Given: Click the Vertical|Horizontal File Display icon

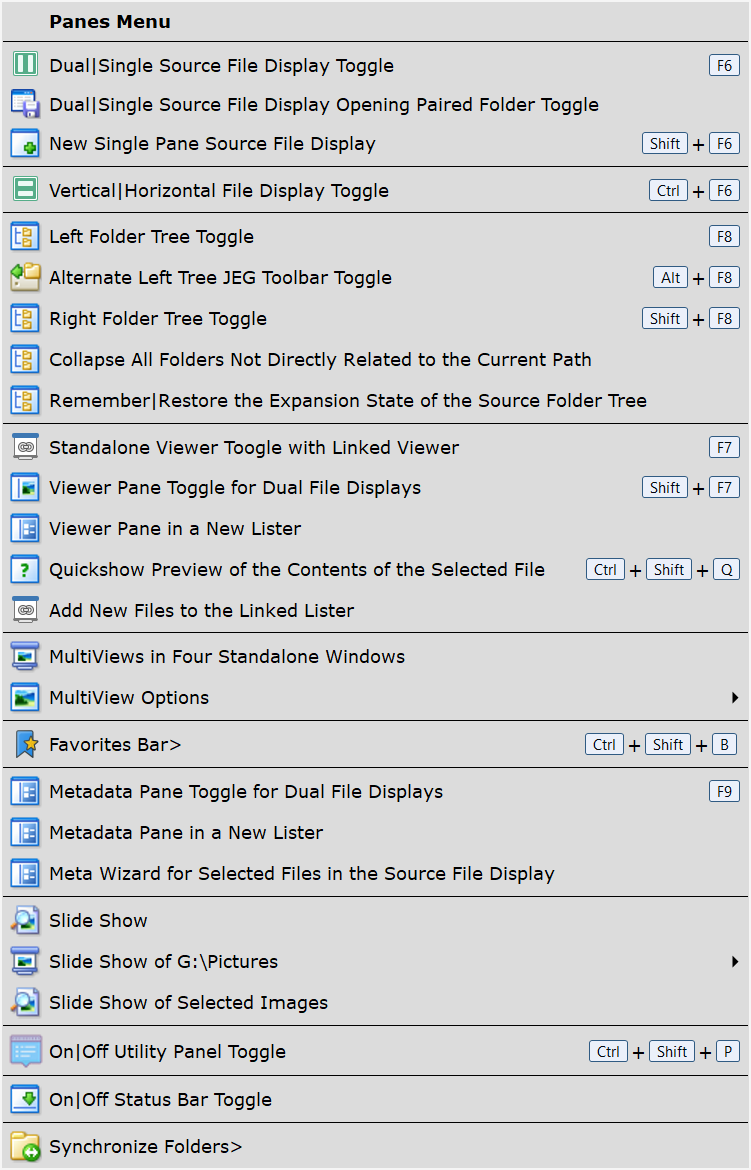Looking at the screenshot, I should [25, 190].
